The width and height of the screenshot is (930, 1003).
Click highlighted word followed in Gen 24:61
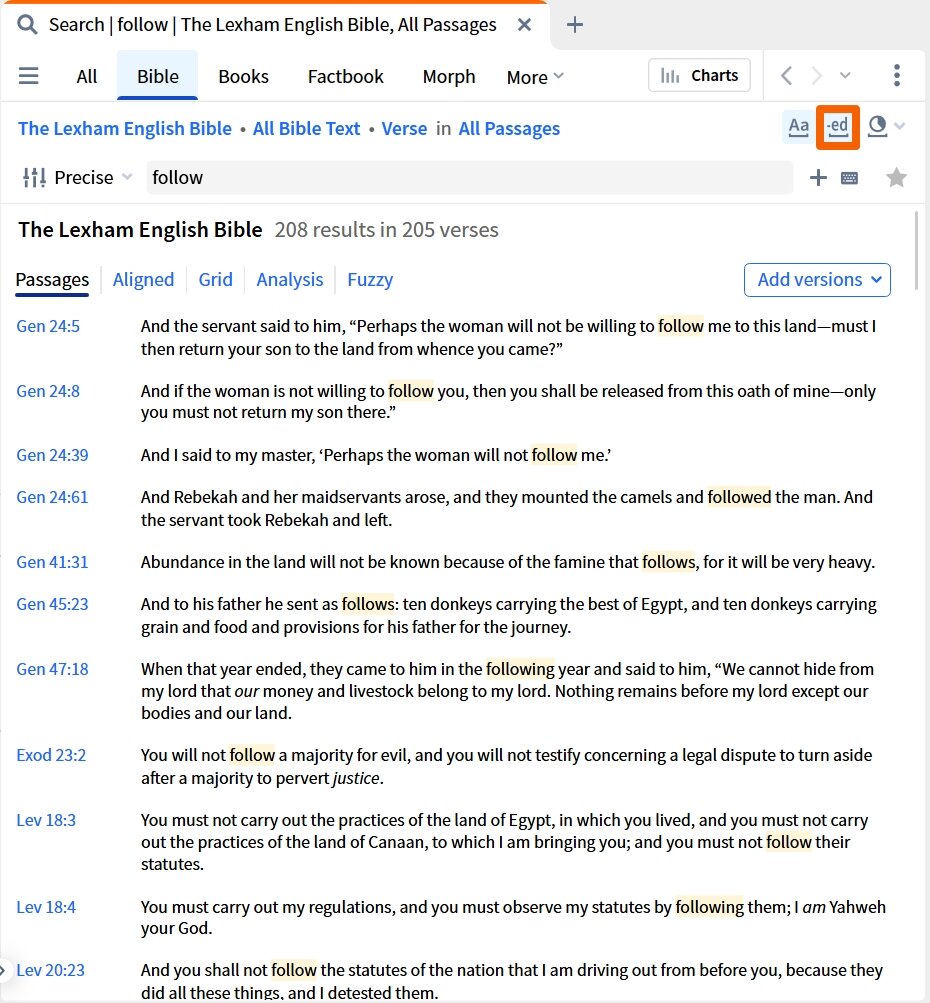tap(739, 497)
